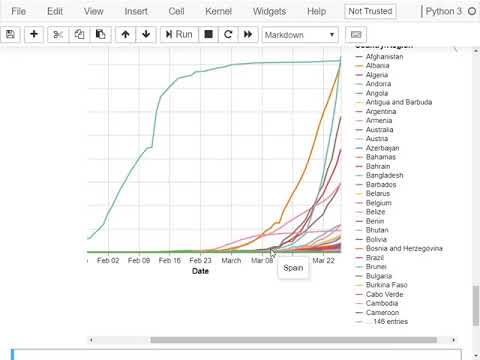480x360 pixels.
Task: Click Afghanistan in the chart legend
Action: (384, 57)
